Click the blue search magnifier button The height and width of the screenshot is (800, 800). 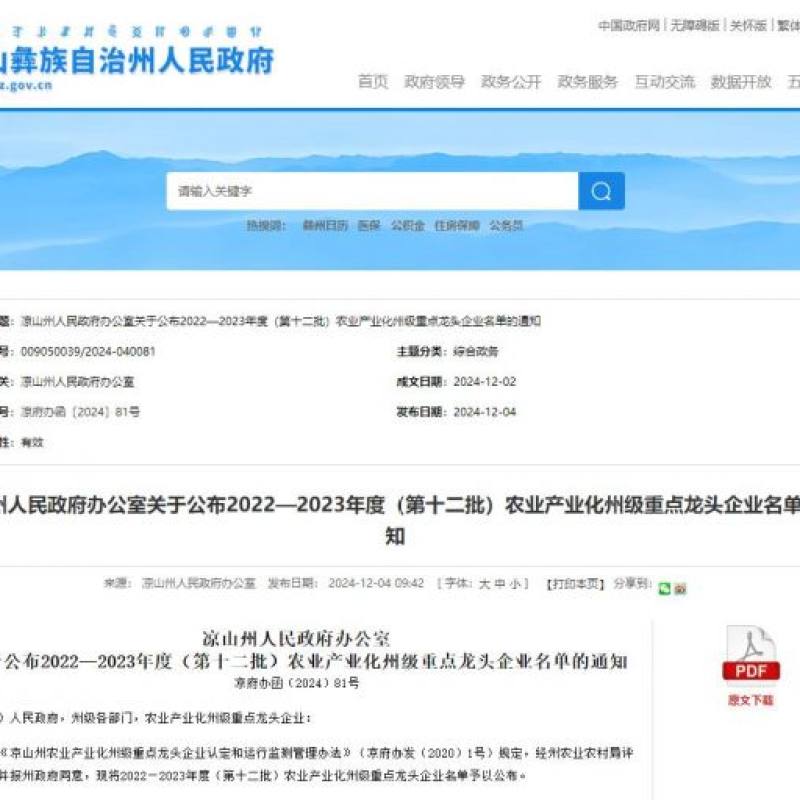click(x=601, y=191)
